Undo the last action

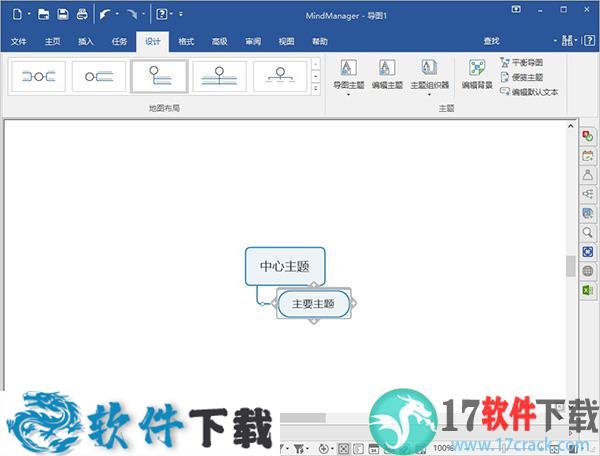pos(105,15)
